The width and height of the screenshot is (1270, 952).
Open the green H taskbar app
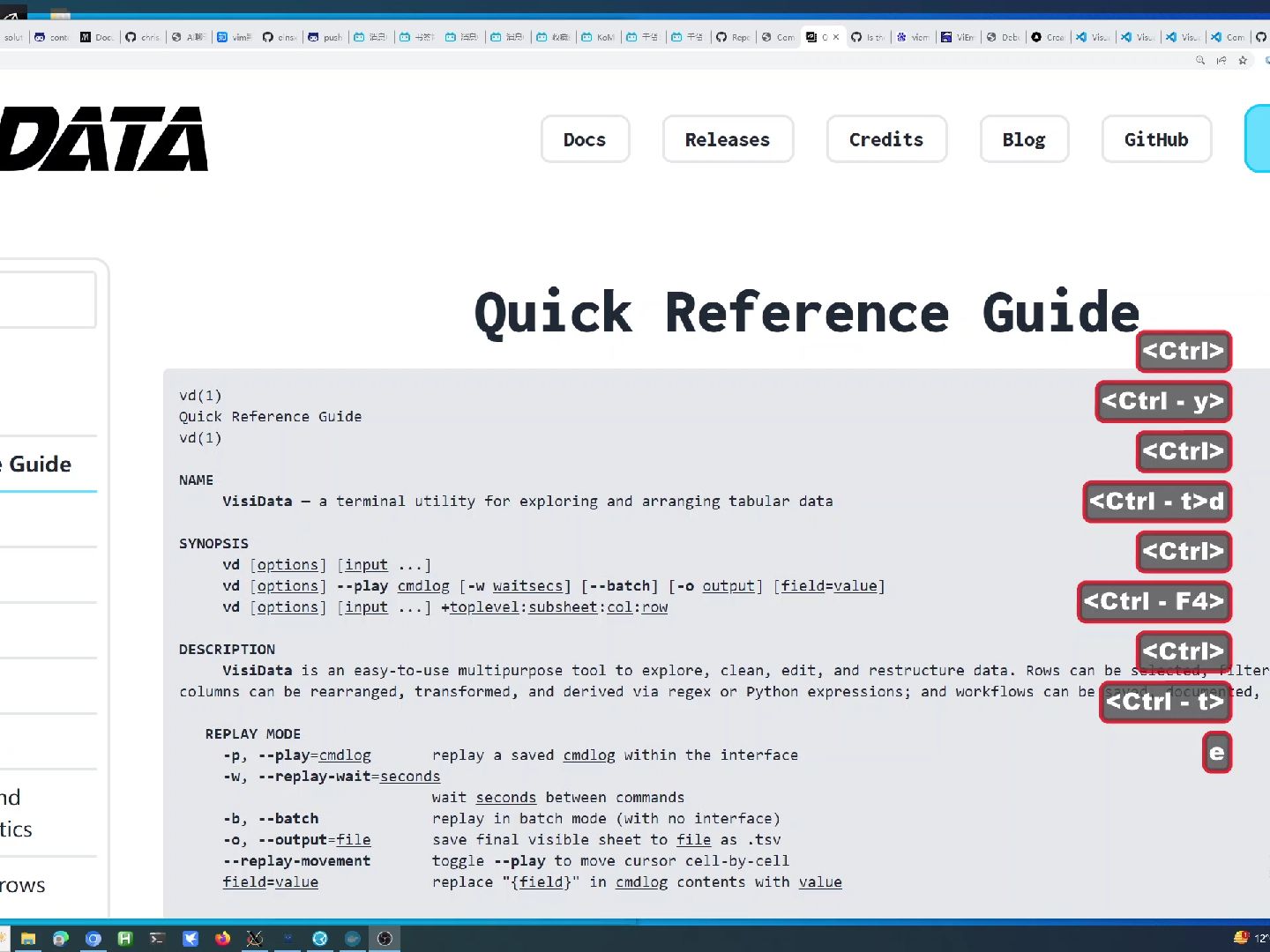(125, 939)
